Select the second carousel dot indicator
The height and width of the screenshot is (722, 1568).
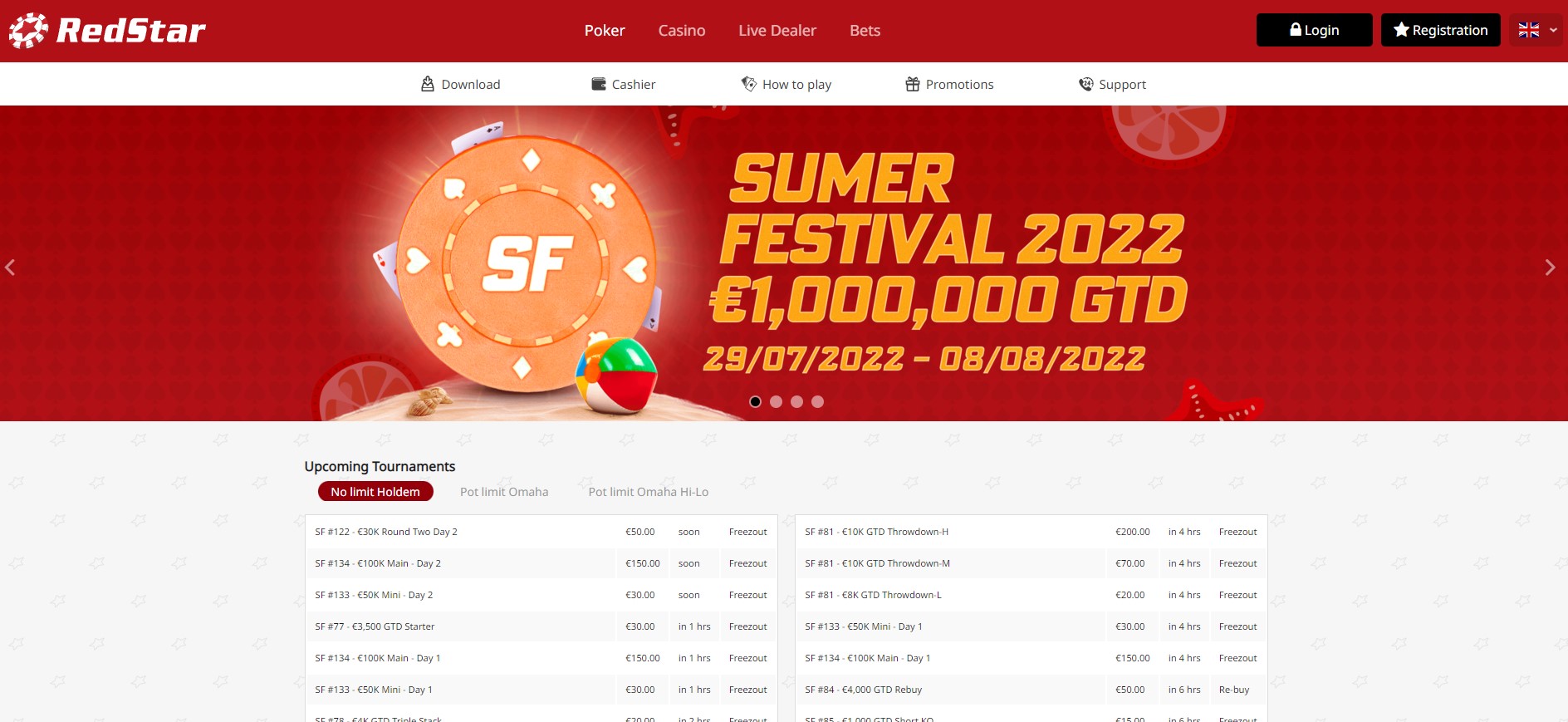click(776, 401)
